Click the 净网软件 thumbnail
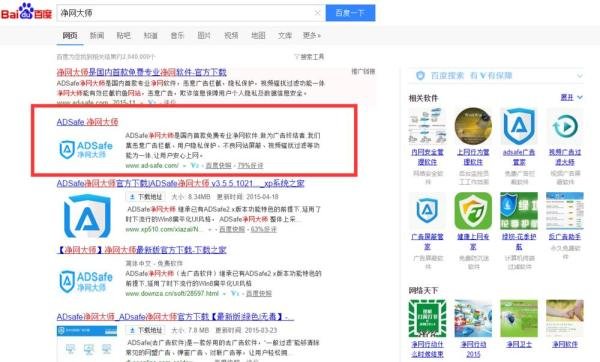This screenshot has width=600, height=362. tap(565, 318)
